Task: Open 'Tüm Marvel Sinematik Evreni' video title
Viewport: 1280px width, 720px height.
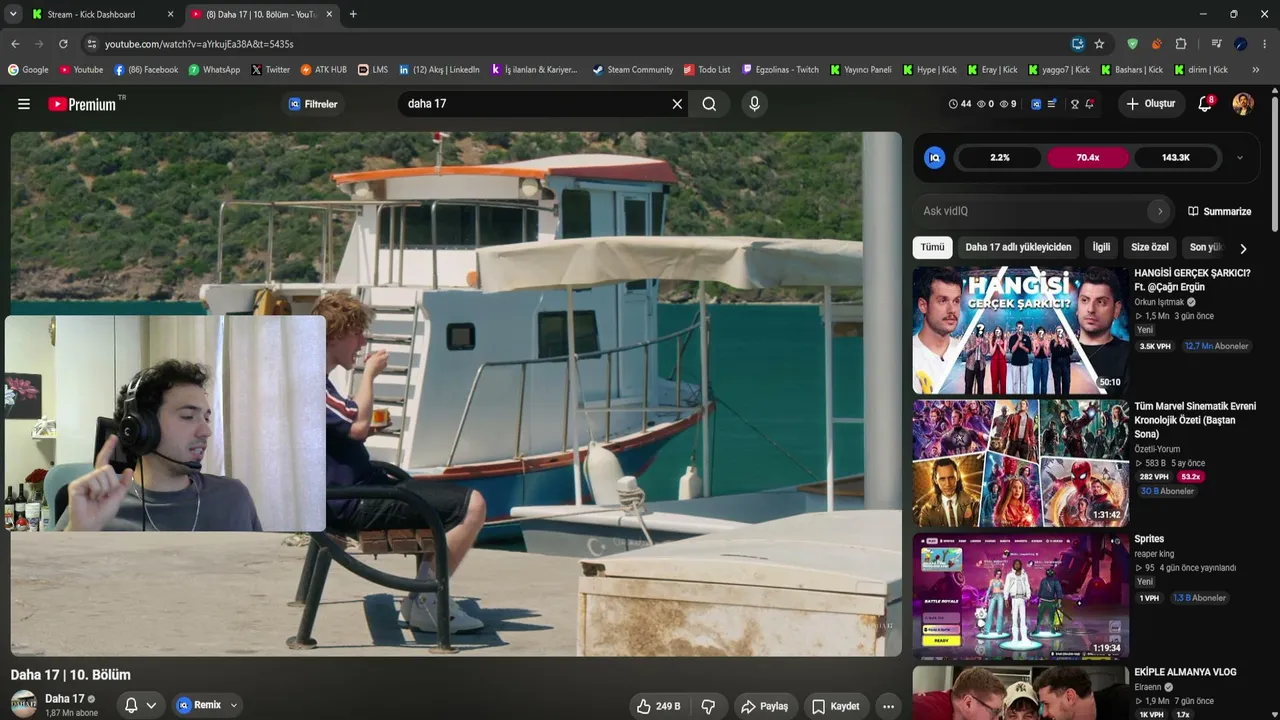Action: click(1195, 420)
